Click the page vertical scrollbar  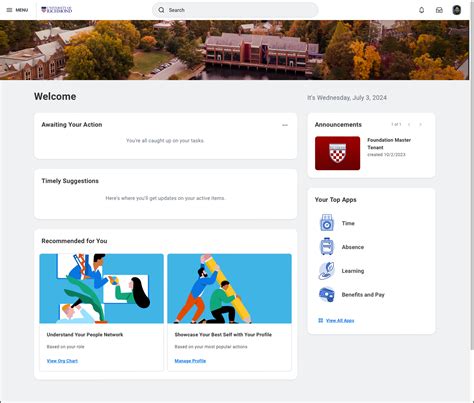pyautogui.click(x=472, y=175)
